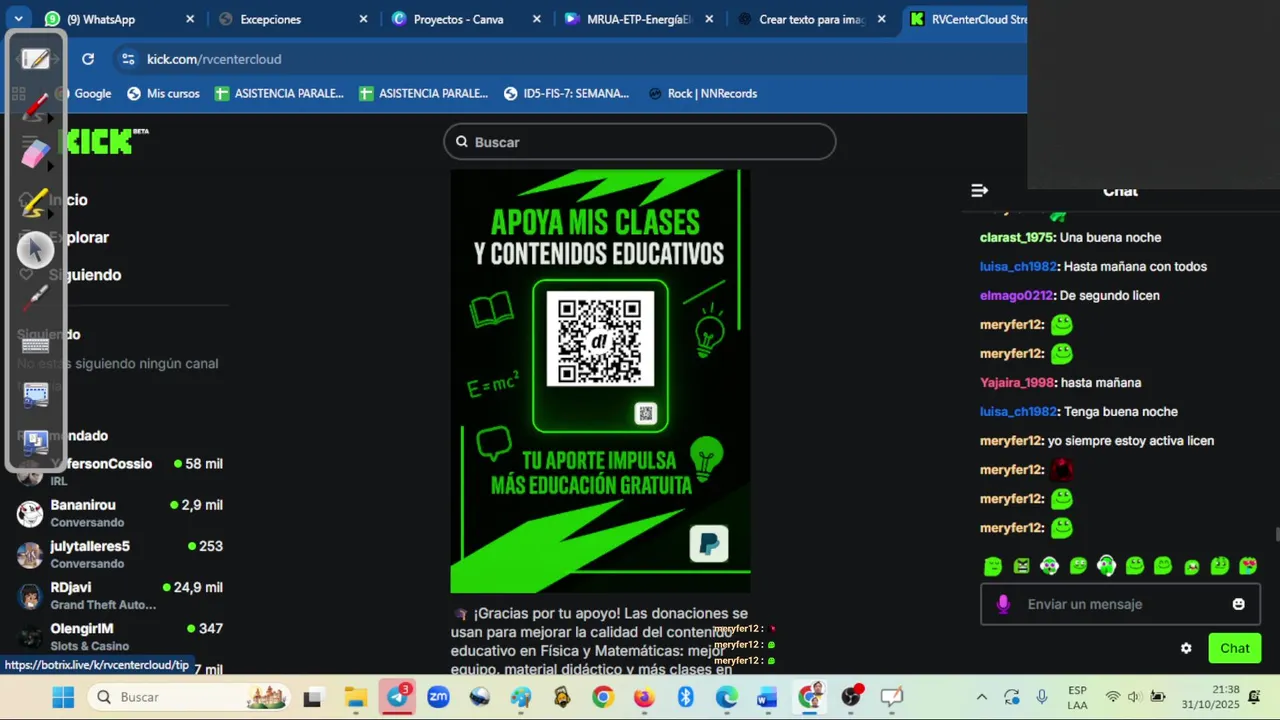Open the screen capture annotation tool

pyautogui.click(x=35, y=394)
